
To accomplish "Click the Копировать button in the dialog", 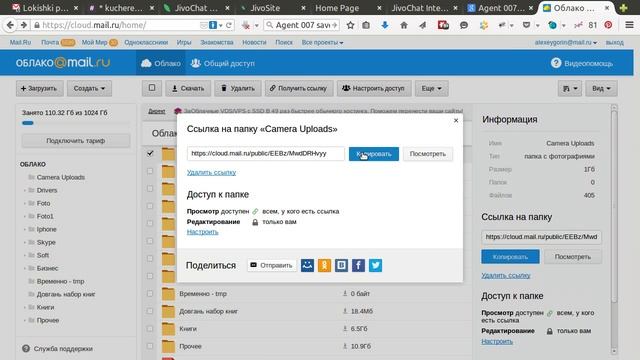I will (373, 154).
